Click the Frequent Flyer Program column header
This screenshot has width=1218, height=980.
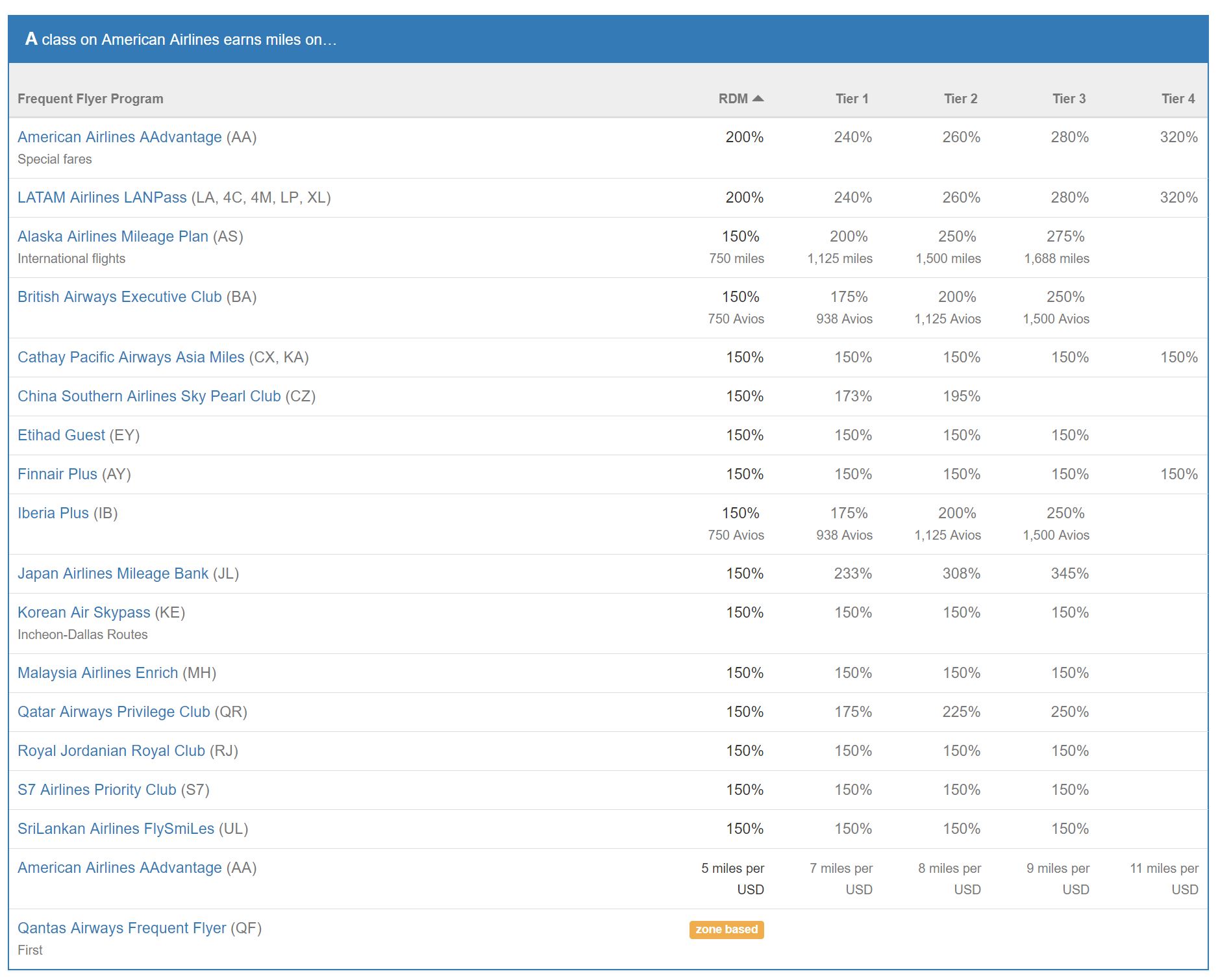tap(90, 99)
